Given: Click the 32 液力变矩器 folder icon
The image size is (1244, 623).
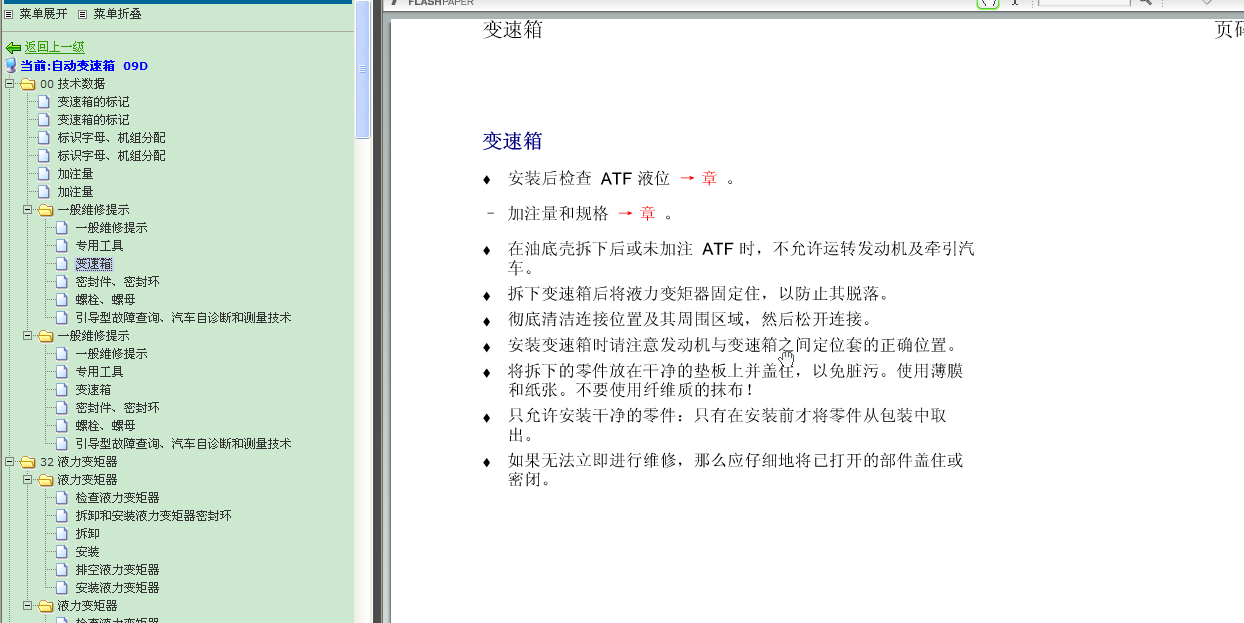Looking at the screenshot, I should coord(28,462).
